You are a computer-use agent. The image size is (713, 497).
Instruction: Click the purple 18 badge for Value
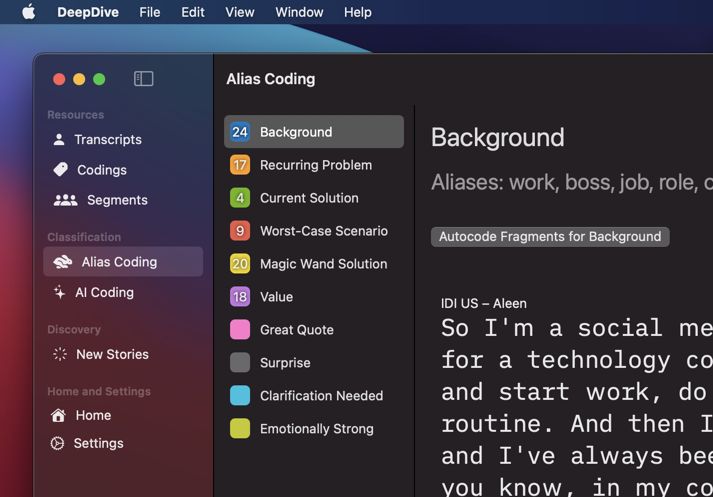coord(240,296)
